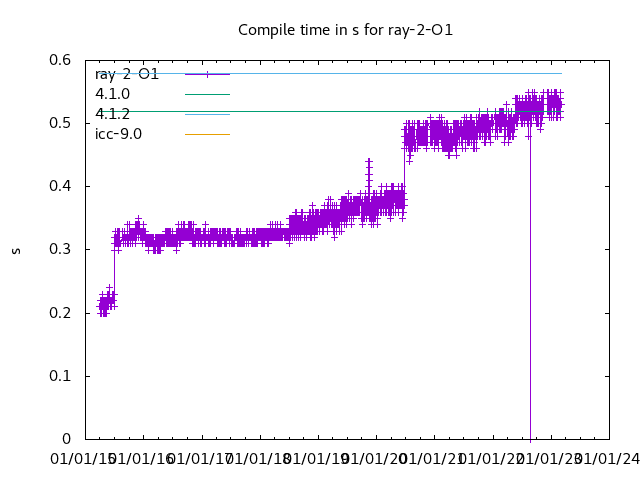Click the green 4.1.0 legend line sample
The height and width of the screenshot is (480, 640).
[207, 94]
